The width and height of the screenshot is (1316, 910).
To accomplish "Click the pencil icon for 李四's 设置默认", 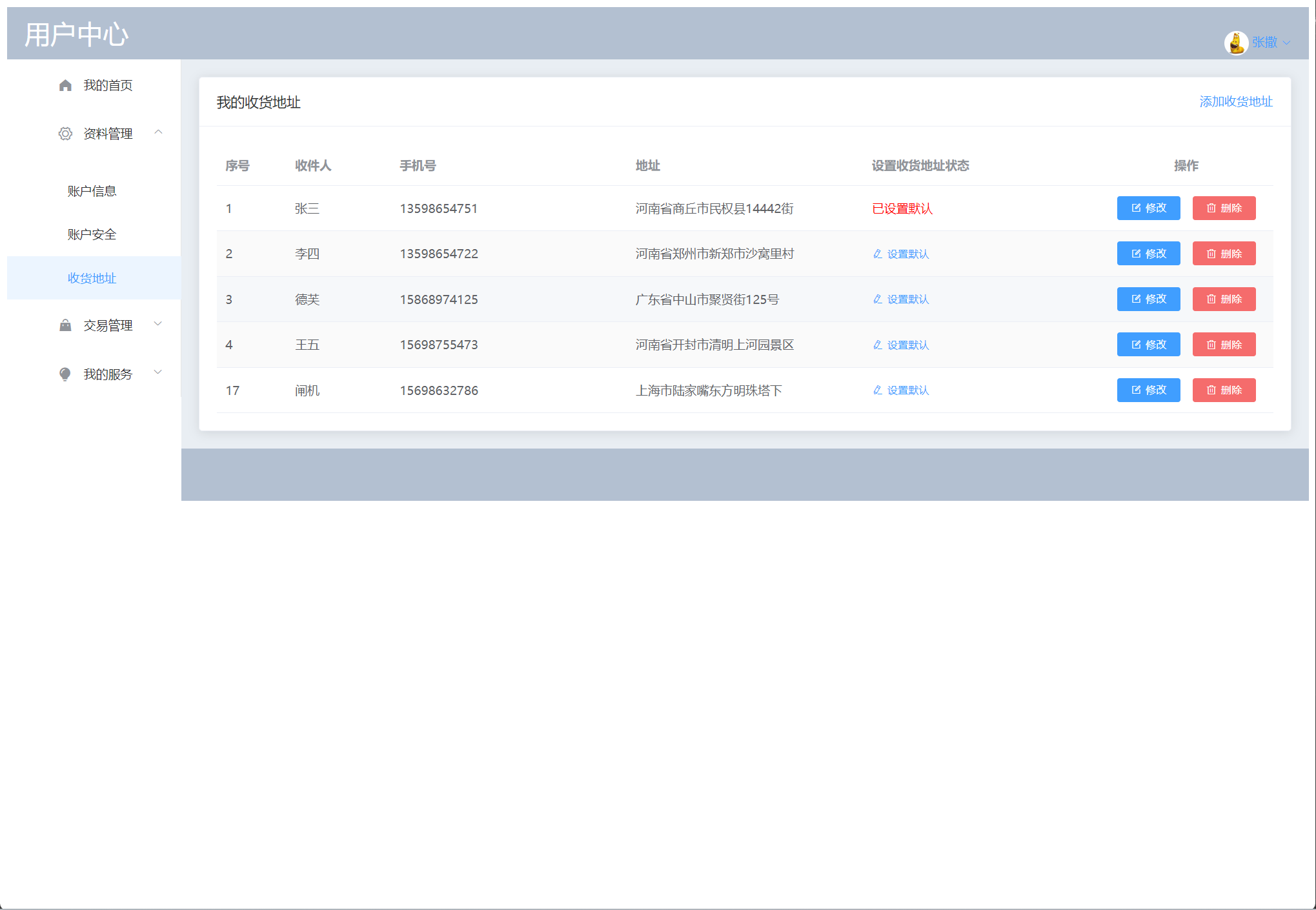I will [877, 254].
